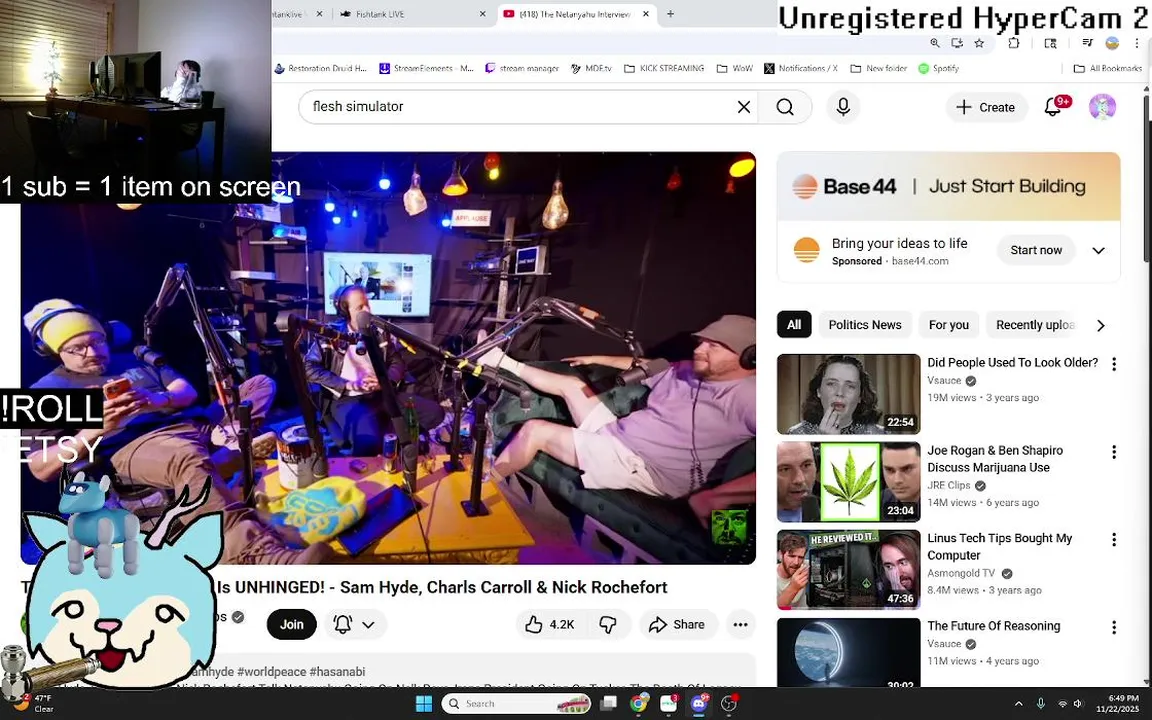Expand notification bell options dropdown
The height and width of the screenshot is (720, 1152).
[369, 624]
